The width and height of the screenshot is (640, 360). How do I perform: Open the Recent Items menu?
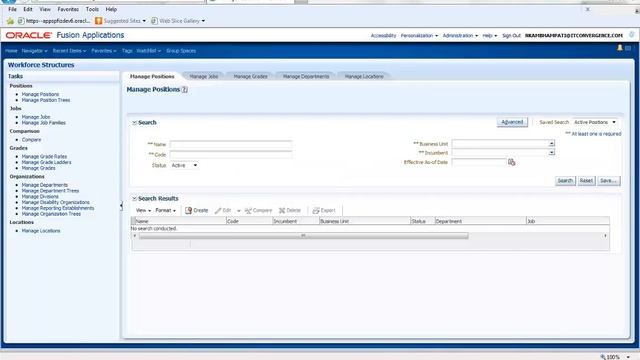[69, 51]
